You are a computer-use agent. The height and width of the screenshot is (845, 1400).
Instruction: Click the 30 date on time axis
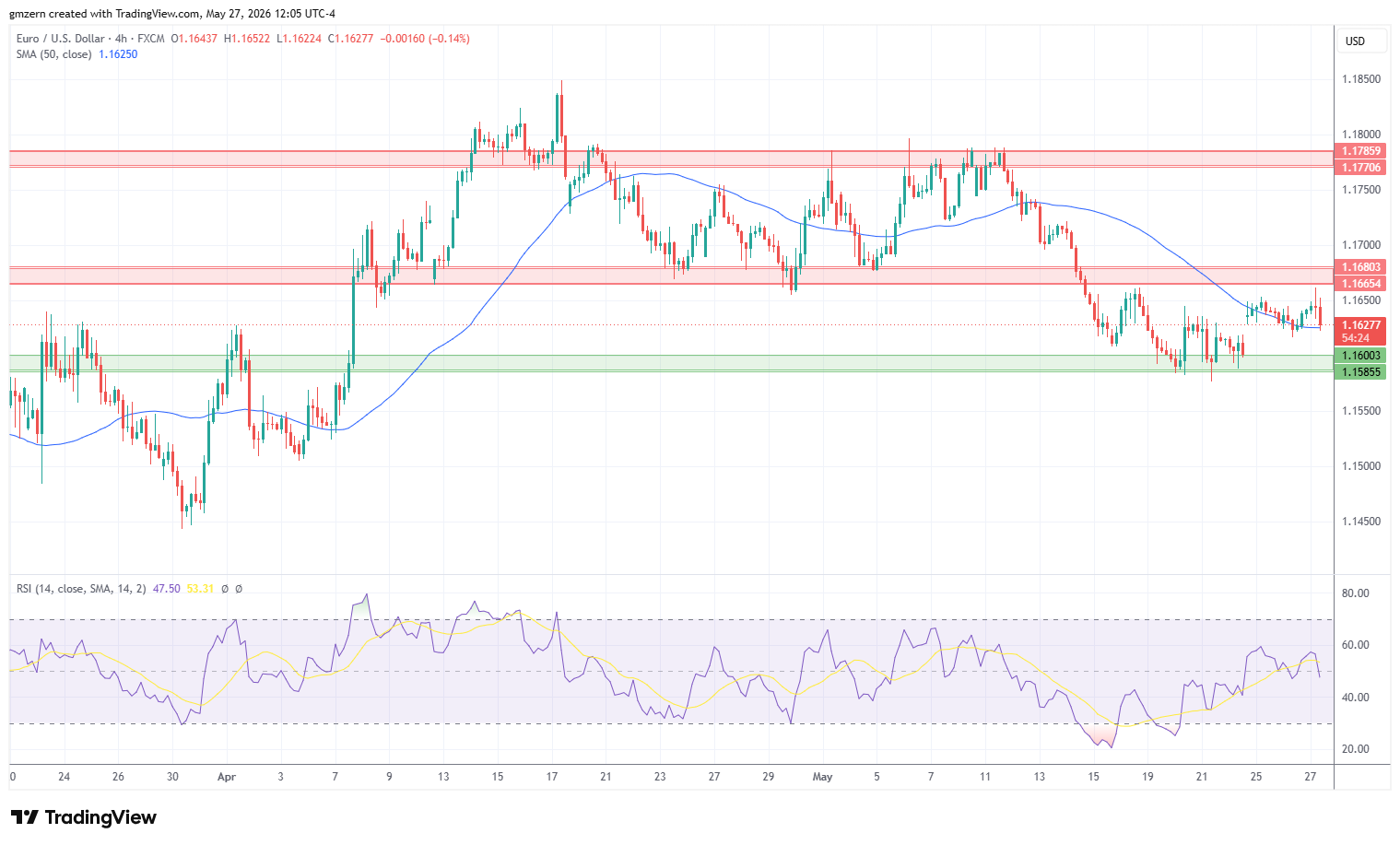tap(172, 777)
